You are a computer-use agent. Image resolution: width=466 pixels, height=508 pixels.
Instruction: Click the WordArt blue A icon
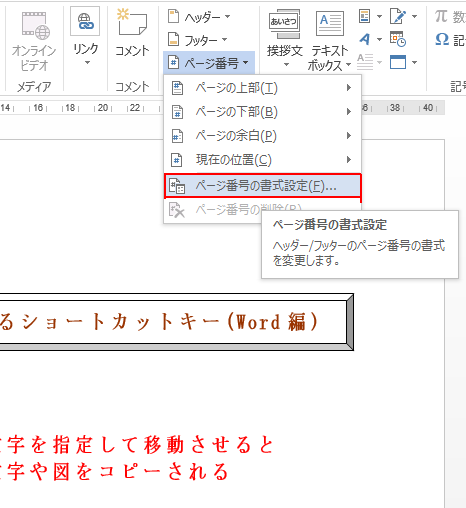365,39
